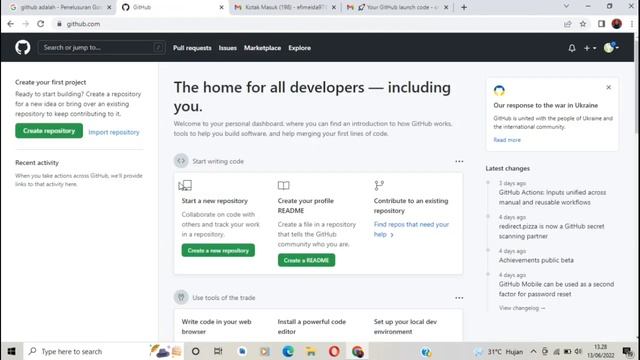Click the green Create repository button
Screen dimensions: 640x360
[49, 131]
